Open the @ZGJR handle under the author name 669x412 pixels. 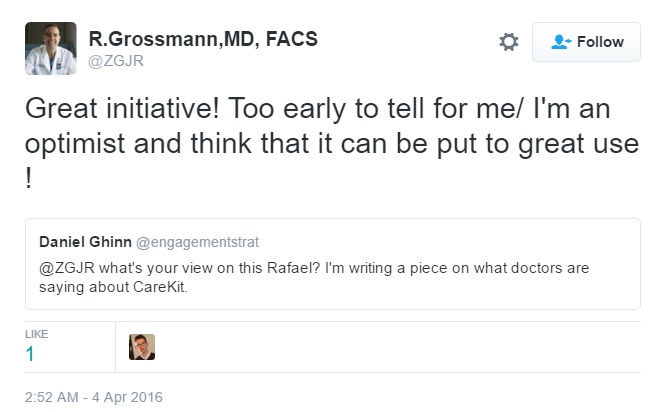coord(115,60)
